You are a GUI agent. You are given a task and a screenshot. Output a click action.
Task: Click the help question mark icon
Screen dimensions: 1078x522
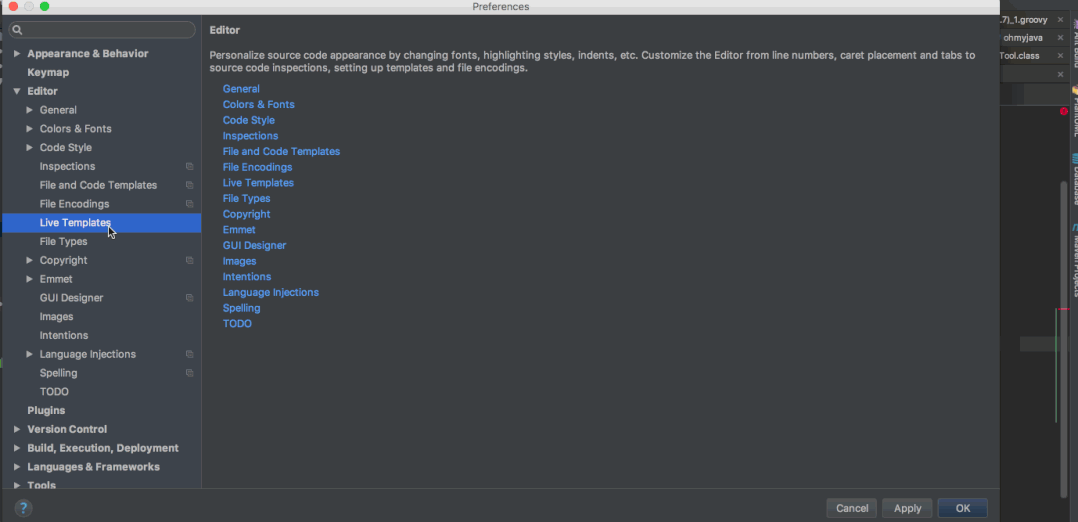pos(23,508)
